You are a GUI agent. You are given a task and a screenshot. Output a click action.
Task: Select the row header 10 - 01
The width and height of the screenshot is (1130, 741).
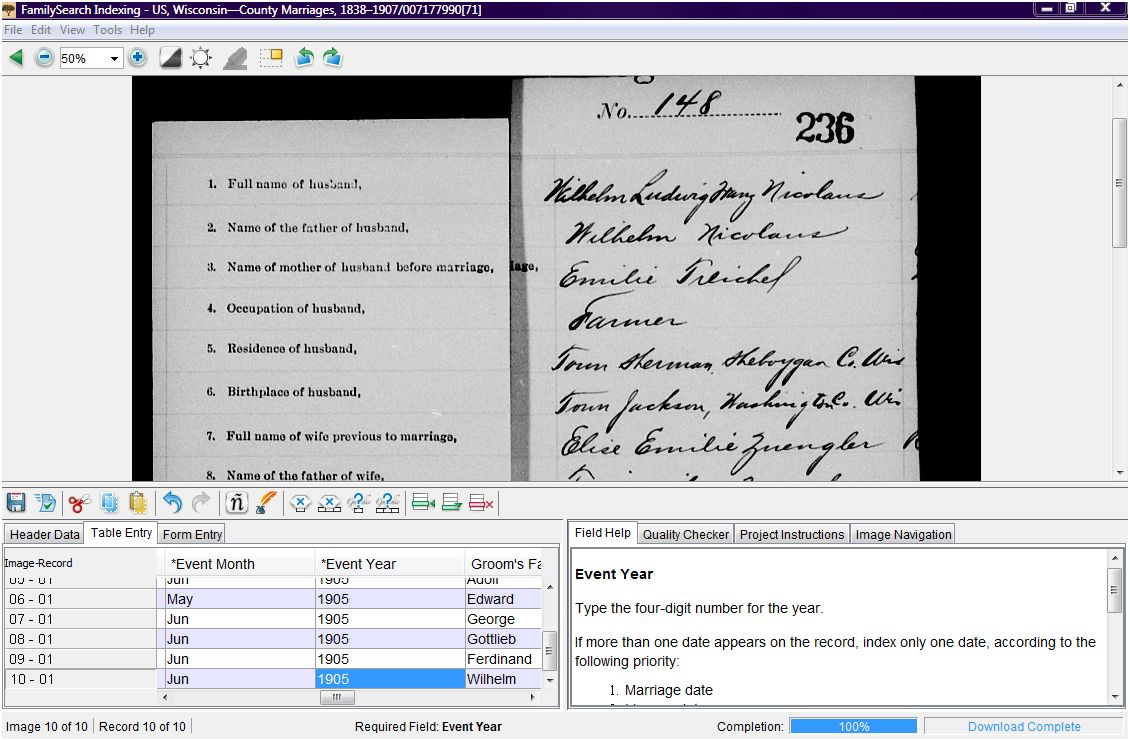click(x=80, y=679)
